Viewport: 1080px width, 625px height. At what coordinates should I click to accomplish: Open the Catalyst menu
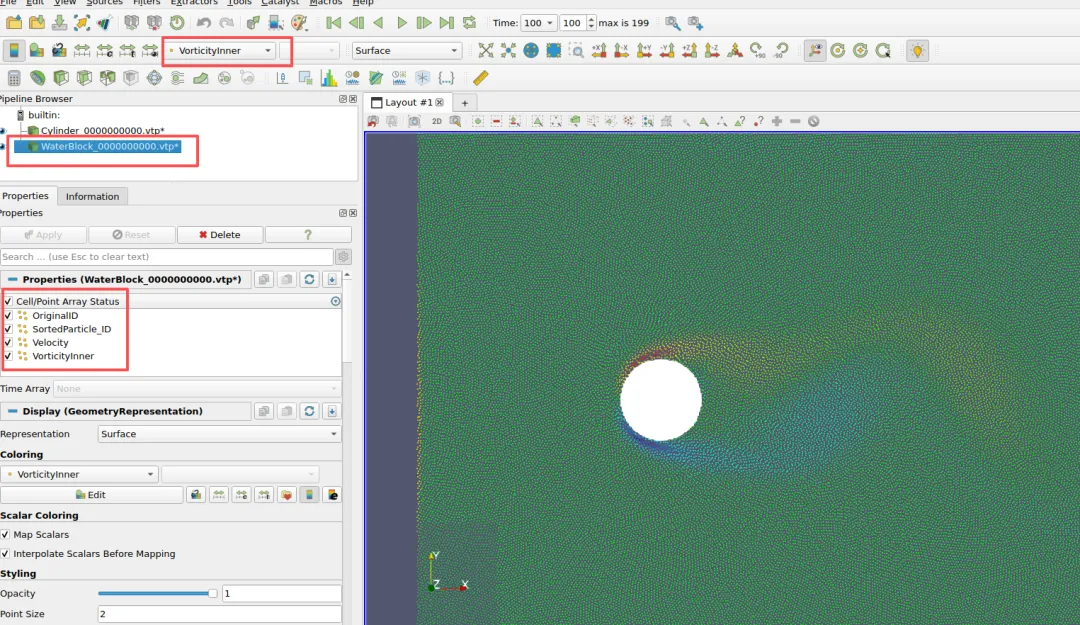(280, 3)
